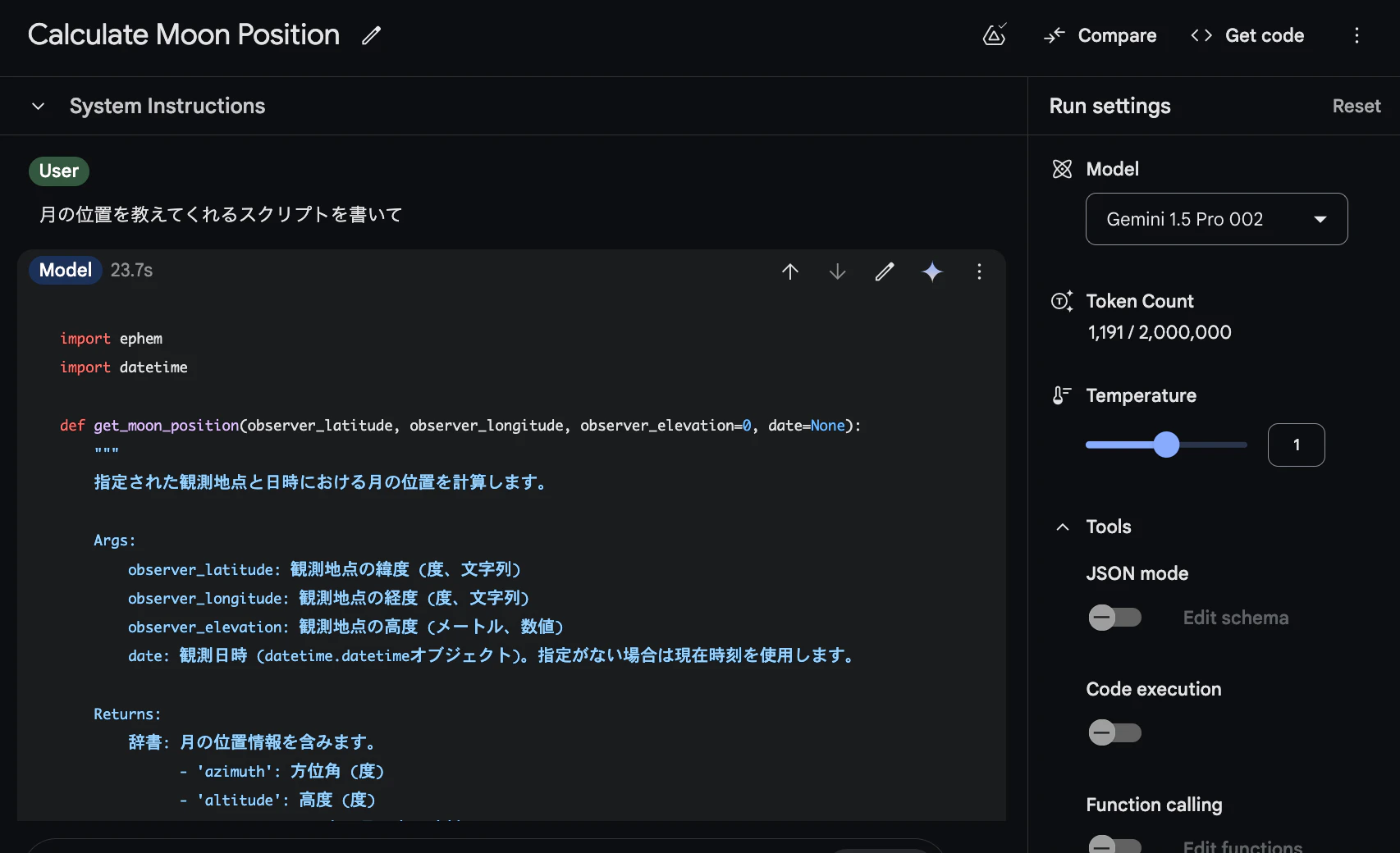Open the Gemini 1.5 Pro 002 model dropdown
The width and height of the screenshot is (1400, 853).
pos(1216,219)
